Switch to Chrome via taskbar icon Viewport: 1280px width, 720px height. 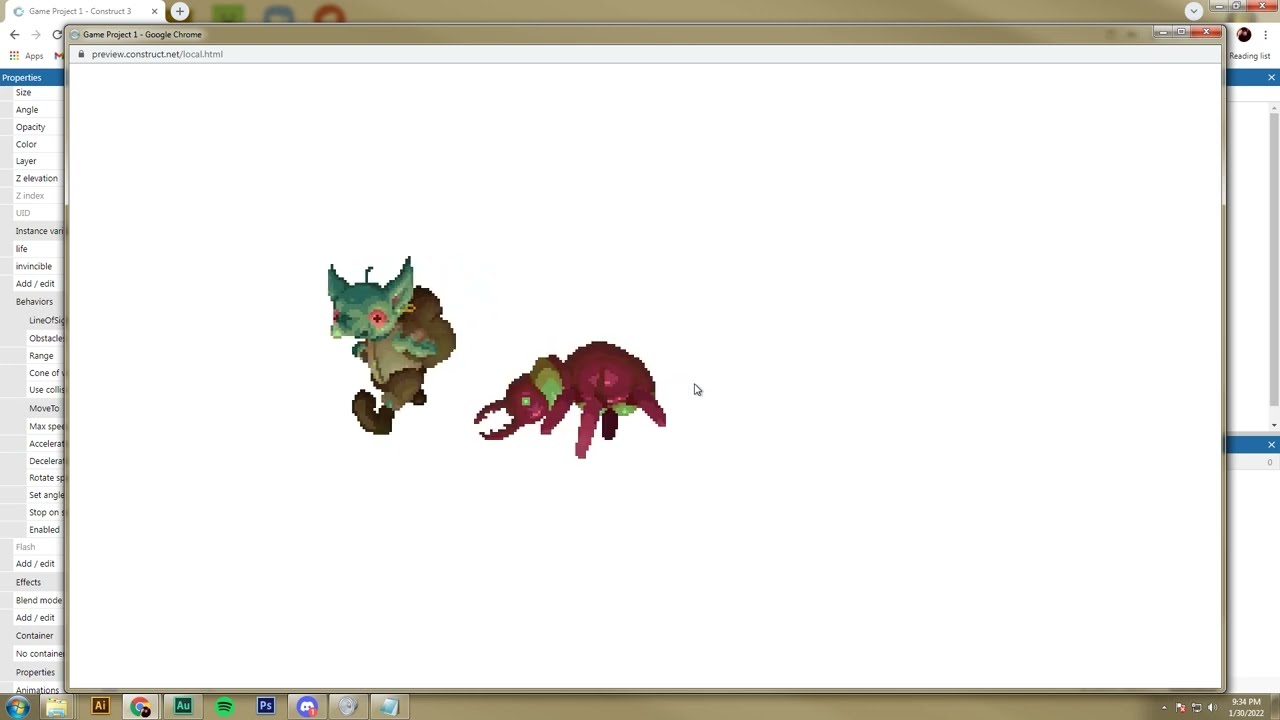(141, 707)
